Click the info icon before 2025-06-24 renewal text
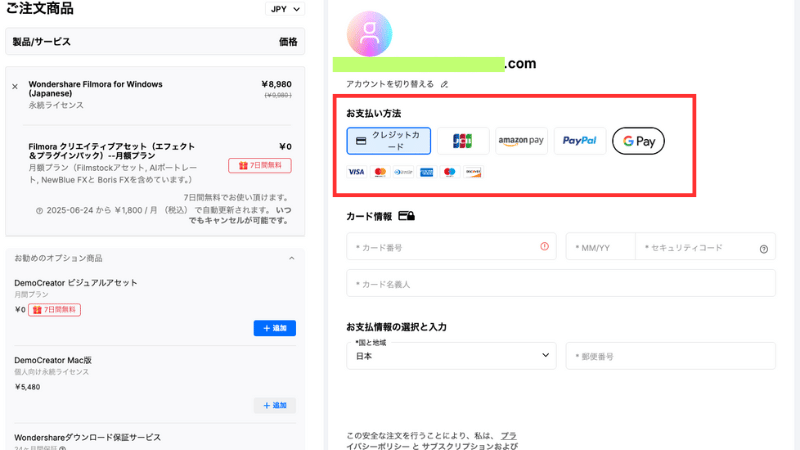Image resolution: width=800 pixels, height=450 pixels. point(39,211)
